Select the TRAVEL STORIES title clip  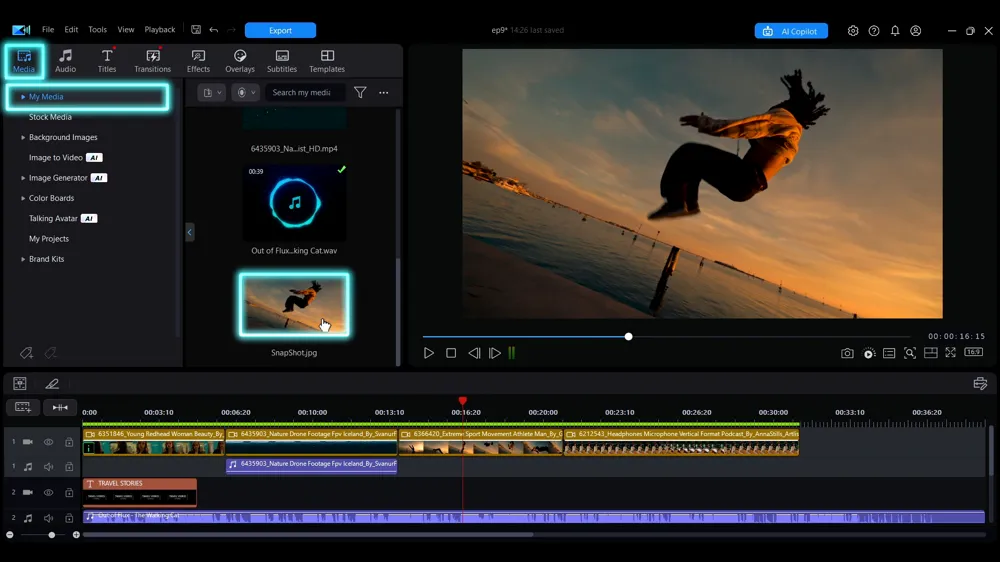(140, 492)
